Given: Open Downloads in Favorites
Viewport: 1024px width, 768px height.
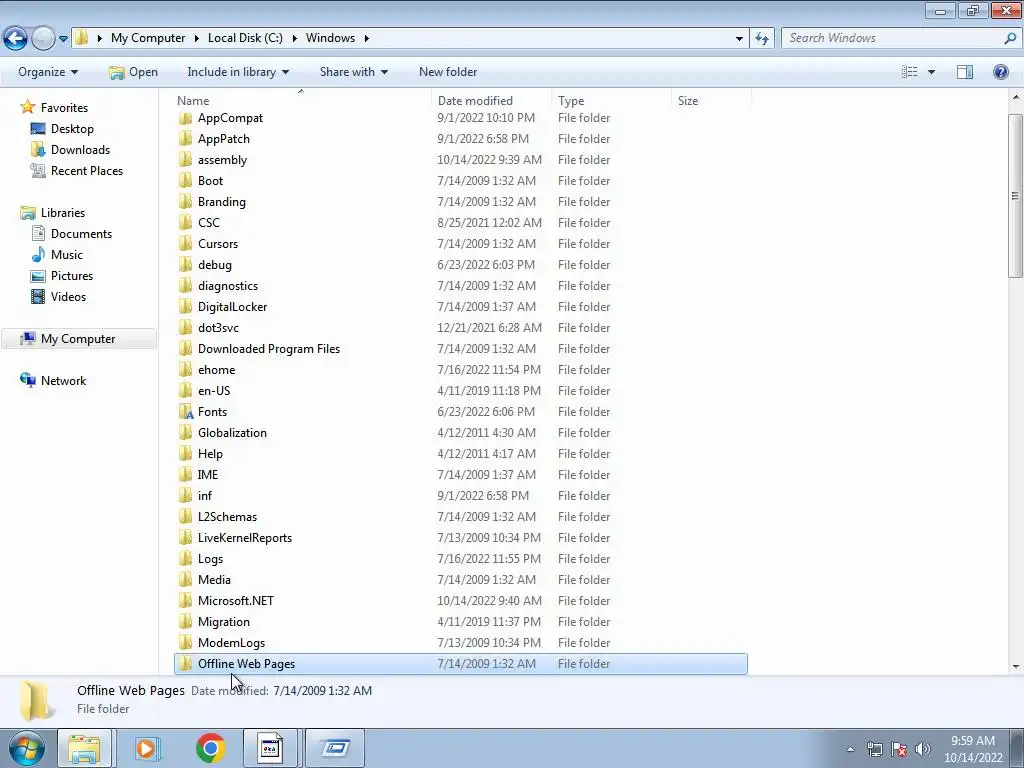Looking at the screenshot, I should click(80, 150).
